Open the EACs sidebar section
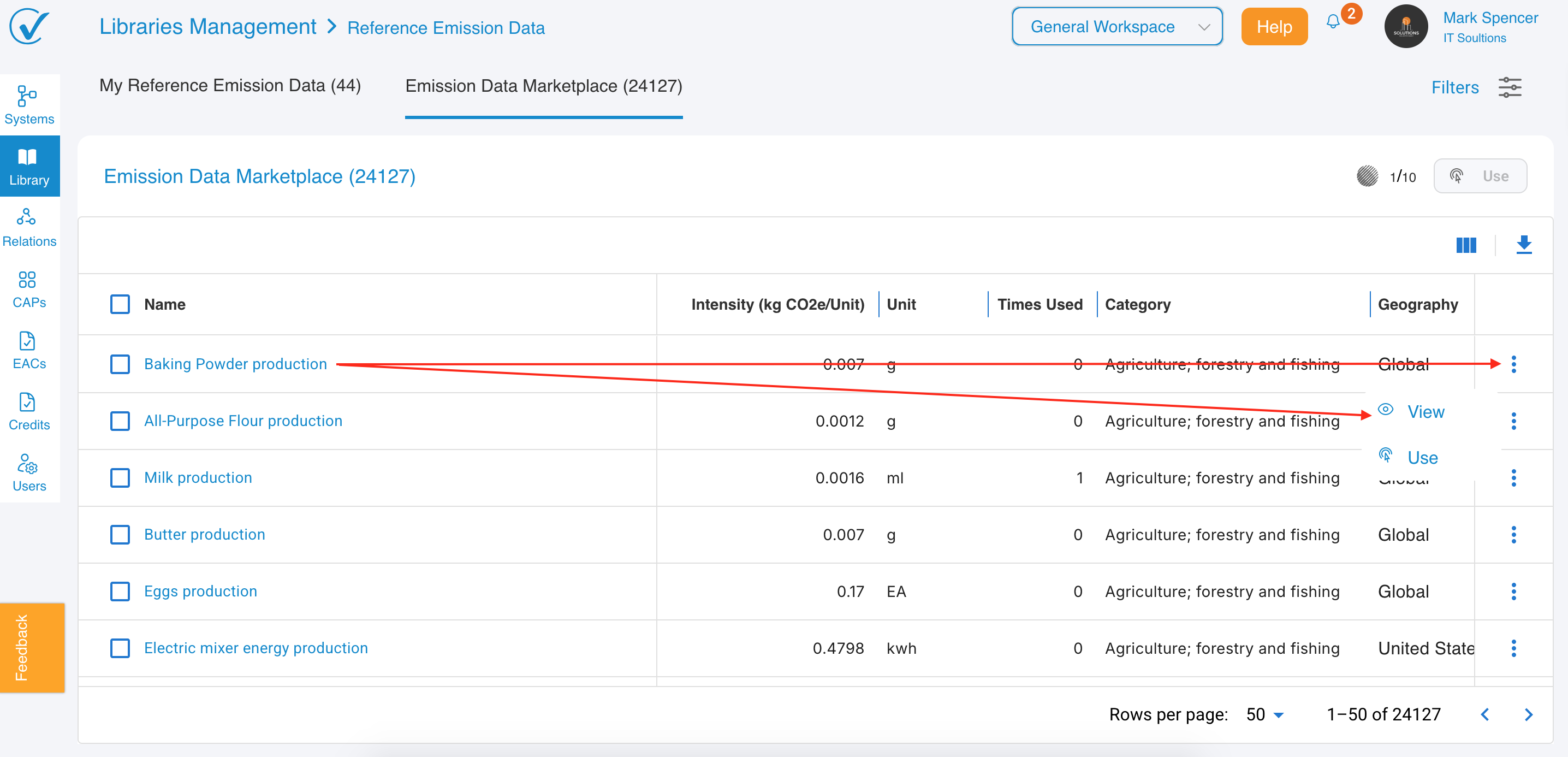 pos(29,350)
